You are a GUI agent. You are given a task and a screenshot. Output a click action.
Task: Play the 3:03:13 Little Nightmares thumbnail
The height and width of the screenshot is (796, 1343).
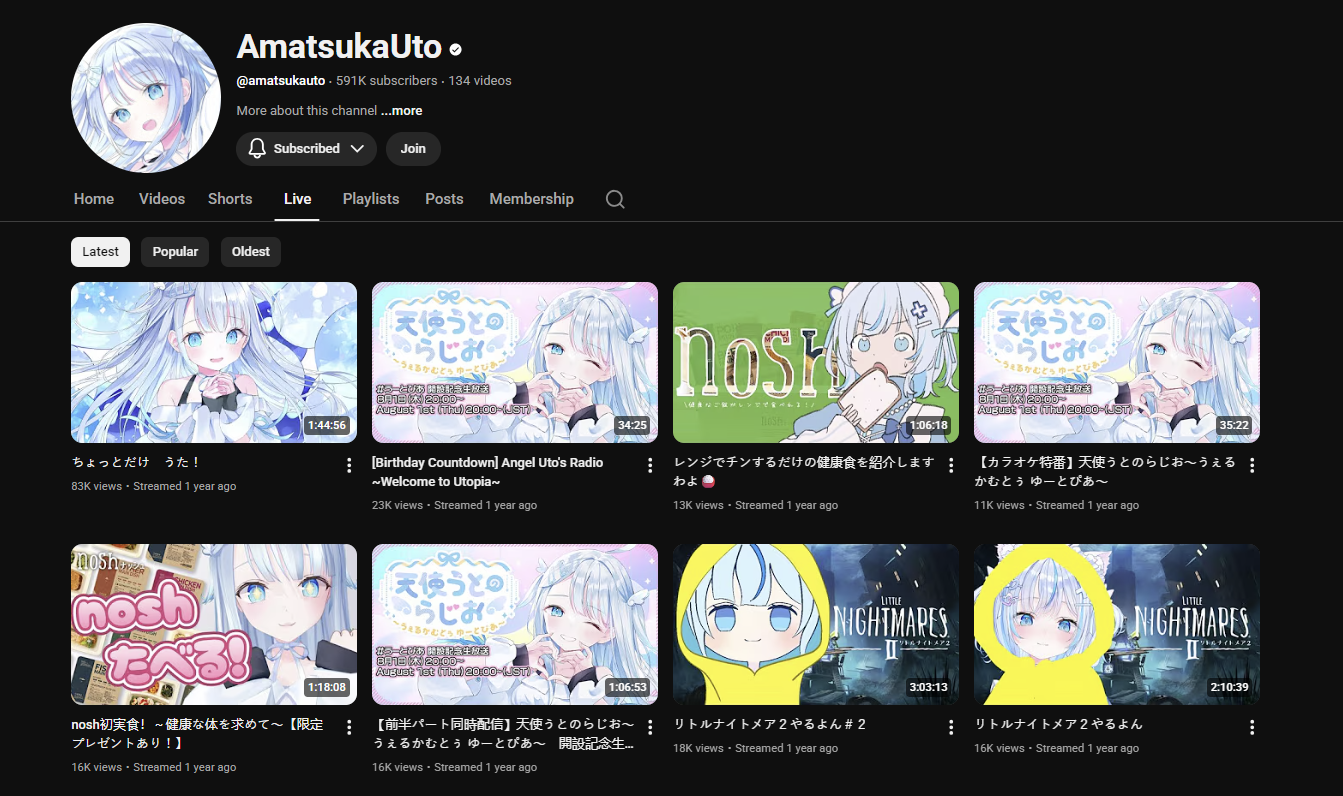tap(816, 624)
